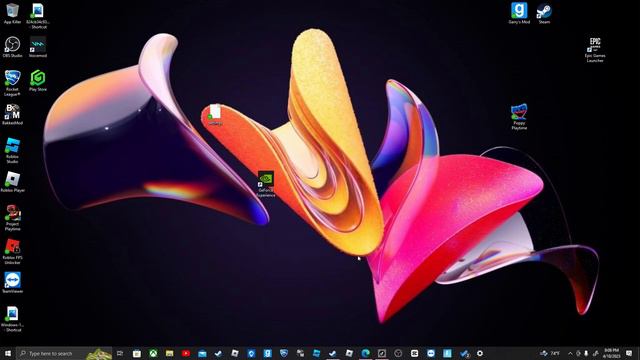This screenshot has width=640, height=360.
Task: Open the App Killer recycle bin icon
Action: click(x=12, y=13)
